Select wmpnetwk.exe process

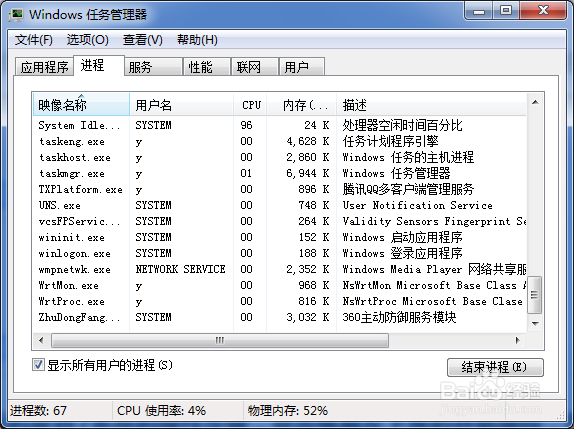click(x=280, y=269)
